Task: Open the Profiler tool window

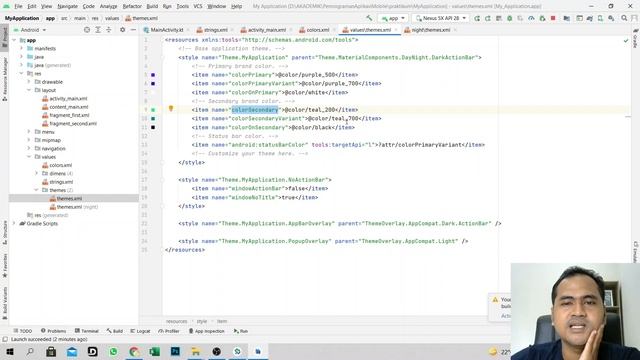Action: [169, 331]
